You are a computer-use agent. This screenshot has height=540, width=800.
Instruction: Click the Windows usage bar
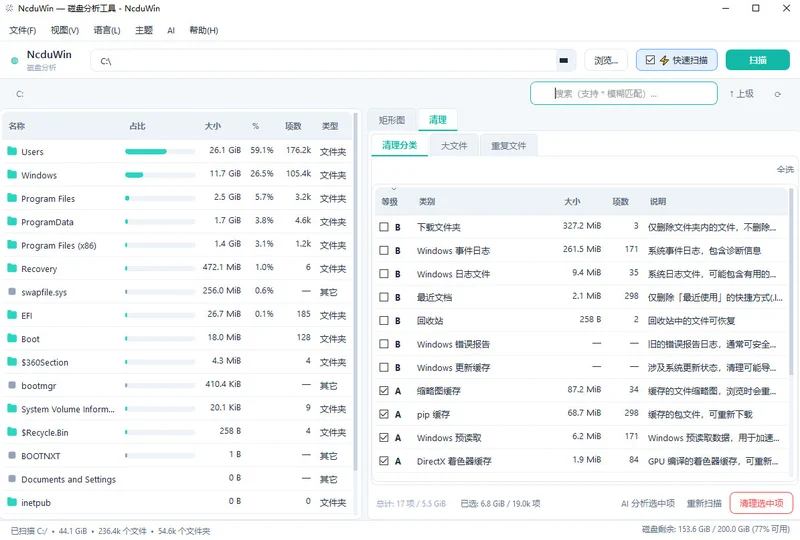click(x=160, y=175)
